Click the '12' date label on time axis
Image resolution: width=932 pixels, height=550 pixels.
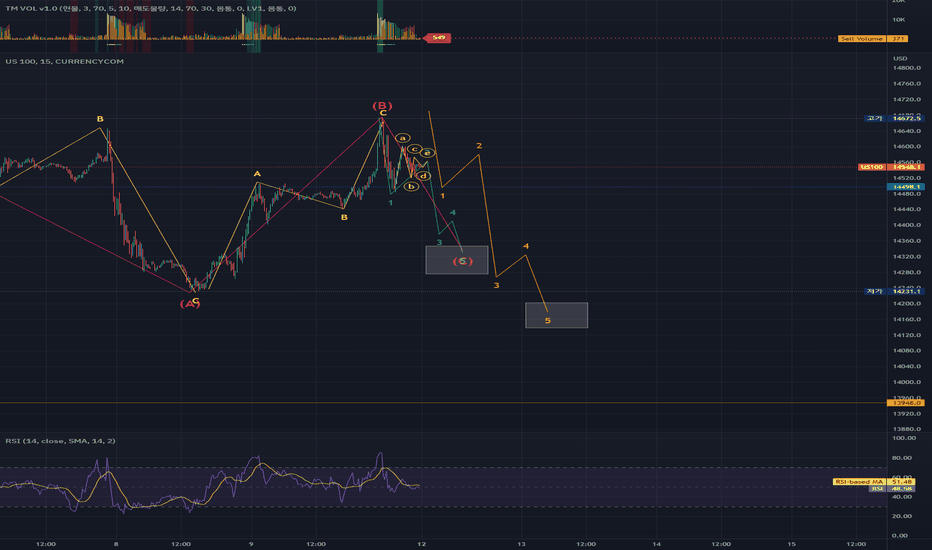(x=421, y=544)
